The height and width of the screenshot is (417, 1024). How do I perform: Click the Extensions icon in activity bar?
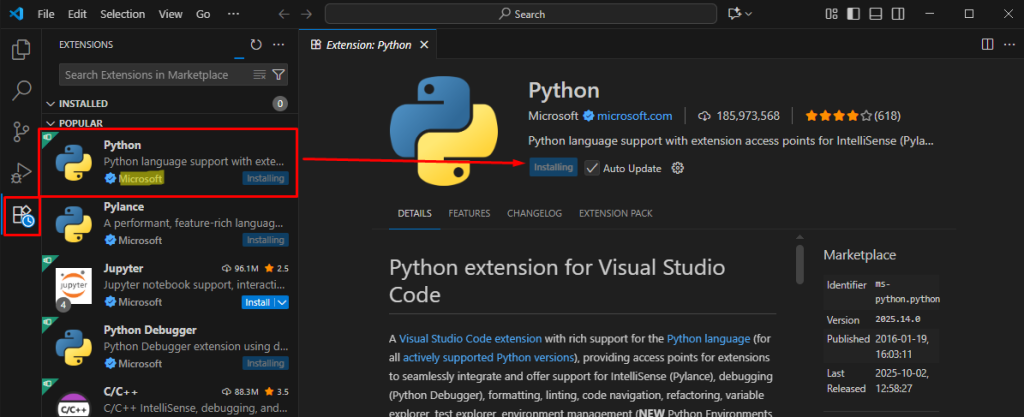click(21, 214)
